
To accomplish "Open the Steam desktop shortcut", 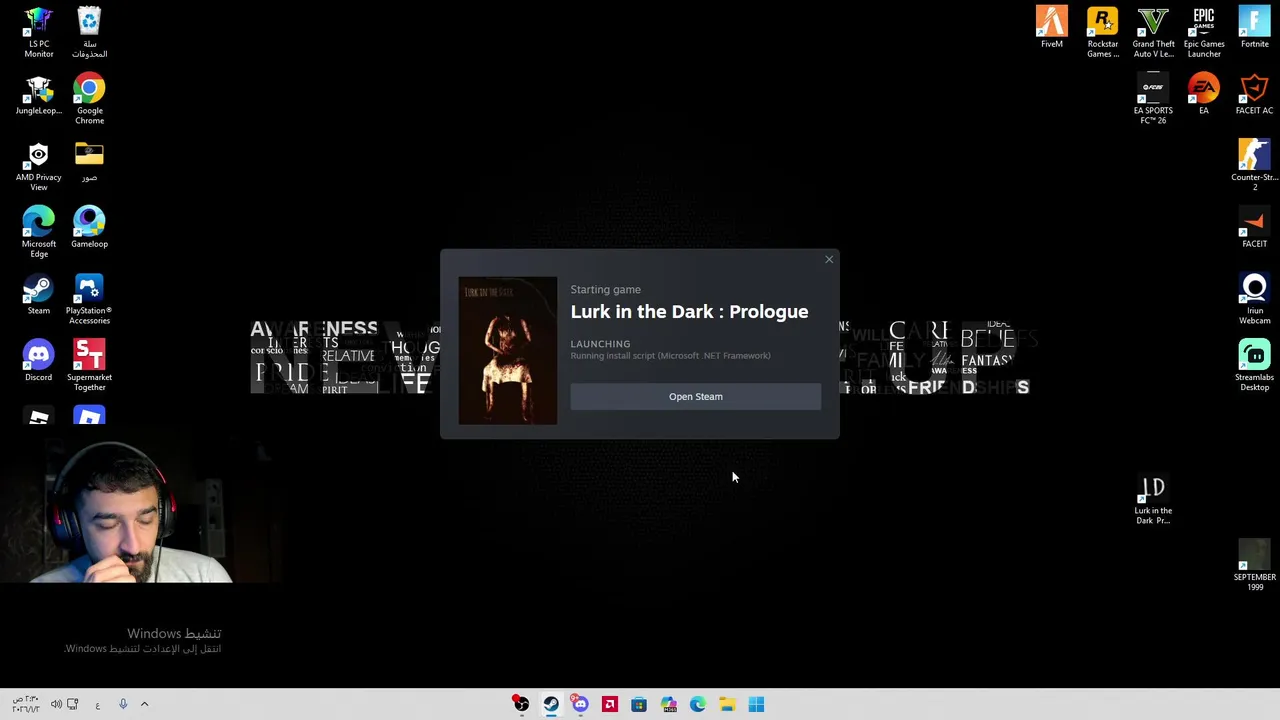I will pyautogui.click(x=38, y=294).
